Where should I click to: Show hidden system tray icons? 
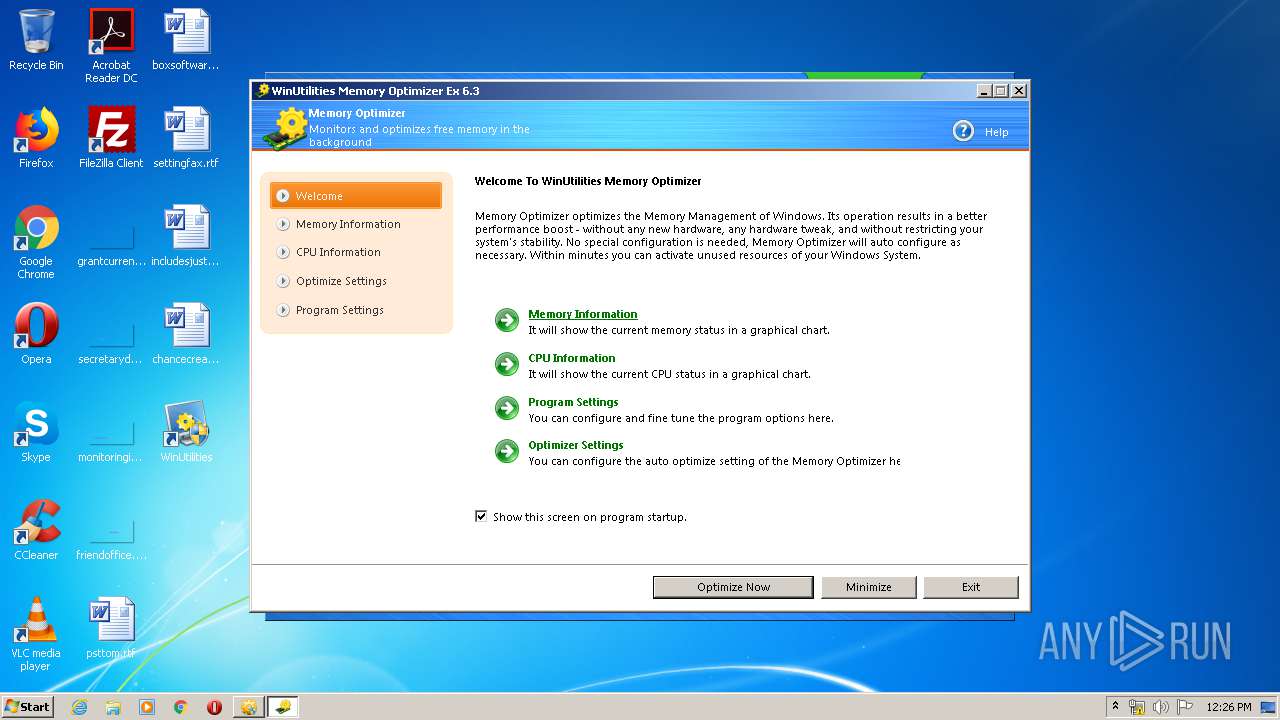click(1115, 706)
